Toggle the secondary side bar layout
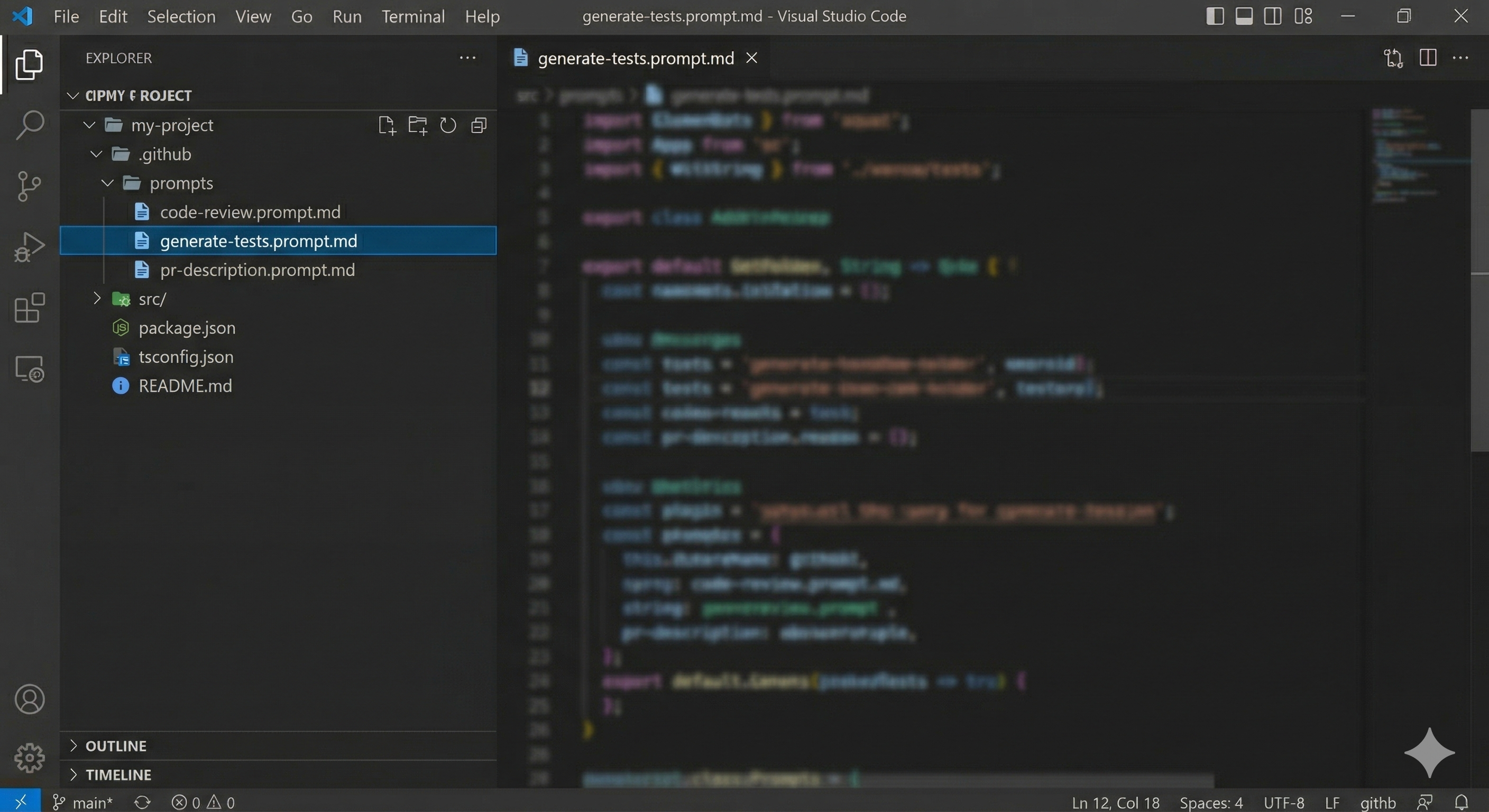The height and width of the screenshot is (812, 1489). coord(1272,16)
